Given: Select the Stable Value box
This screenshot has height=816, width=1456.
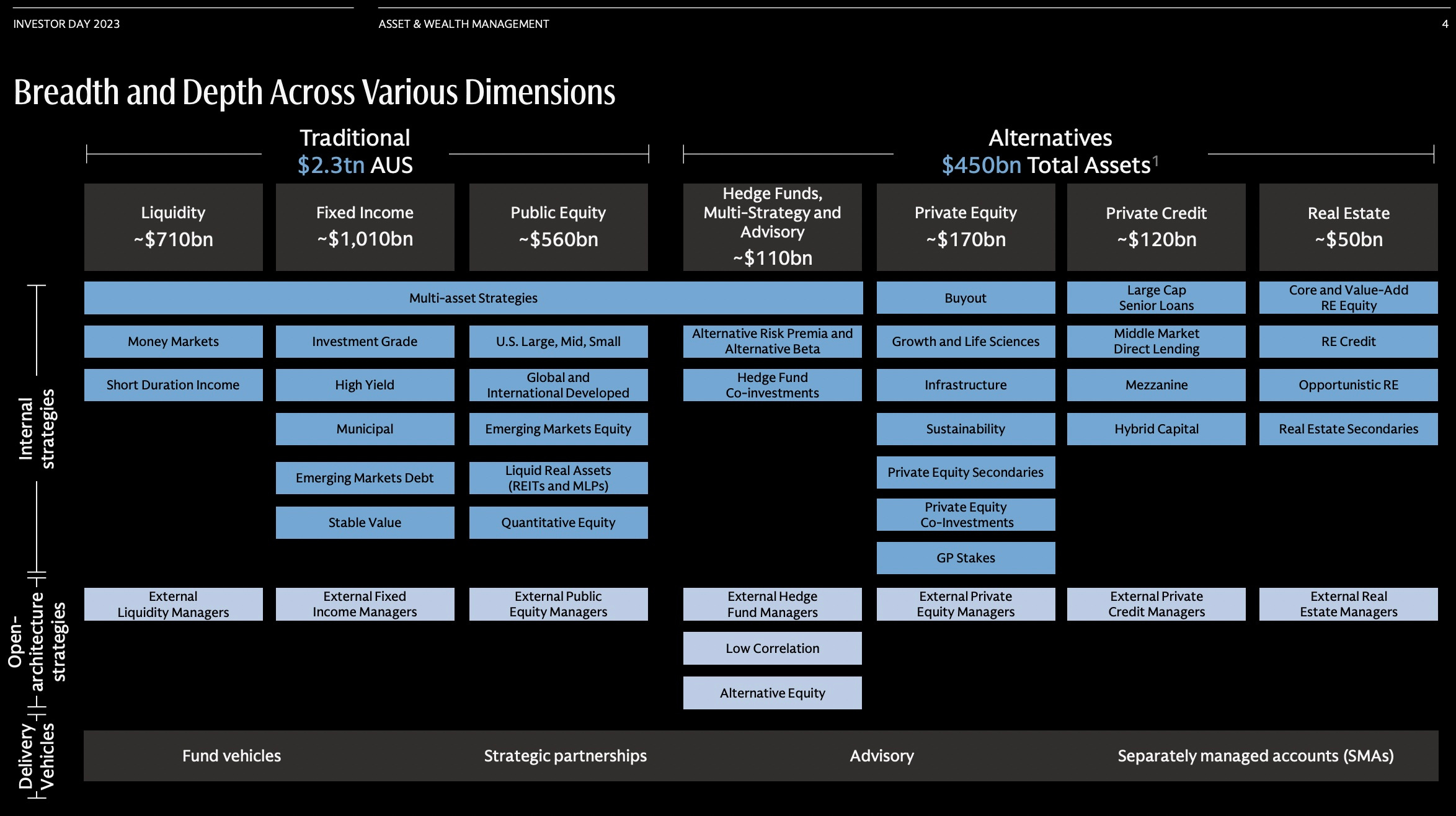Looking at the screenshot, I should coord(365,523).
